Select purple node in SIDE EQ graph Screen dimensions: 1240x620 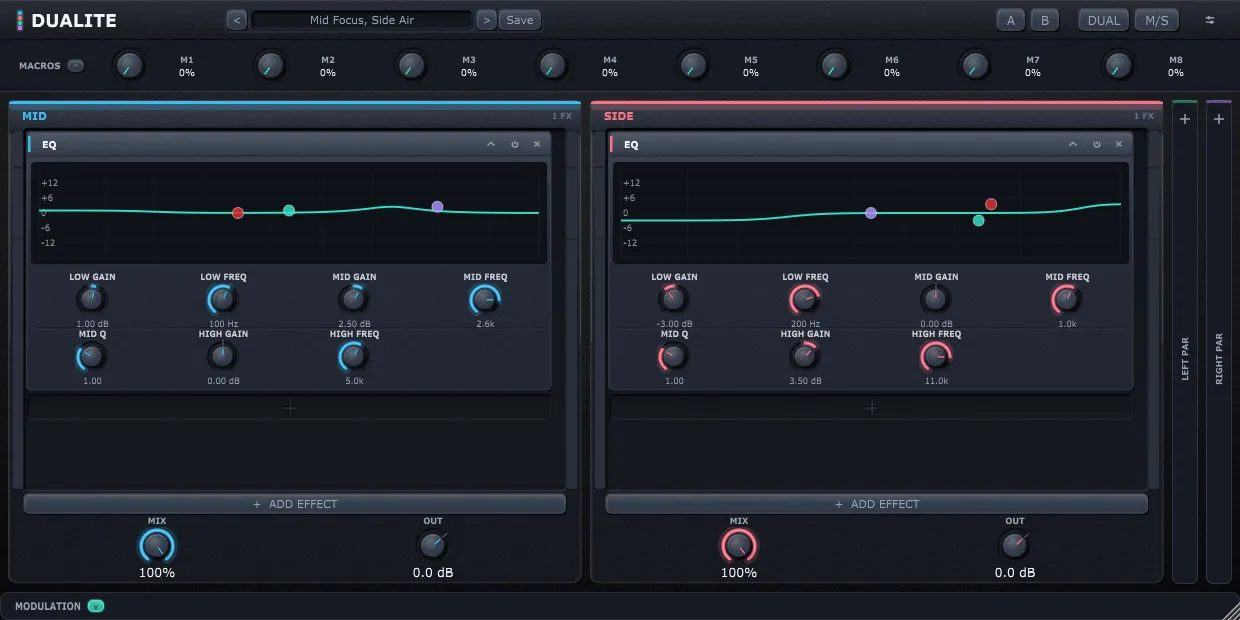[871, 213]
